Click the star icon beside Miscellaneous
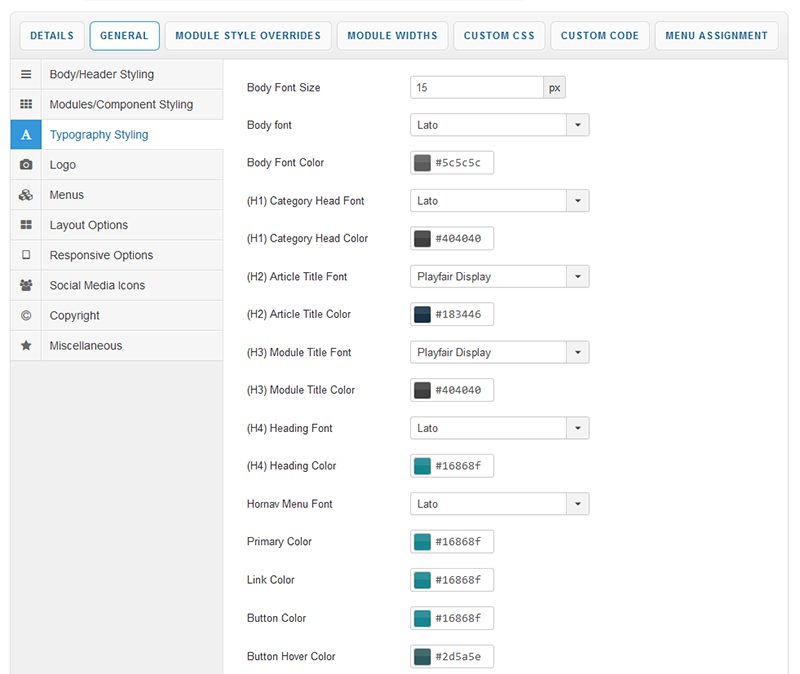Image resolution: width=800 pixels, height=674 pixels. pyautogui.click(x=26, y=345)
